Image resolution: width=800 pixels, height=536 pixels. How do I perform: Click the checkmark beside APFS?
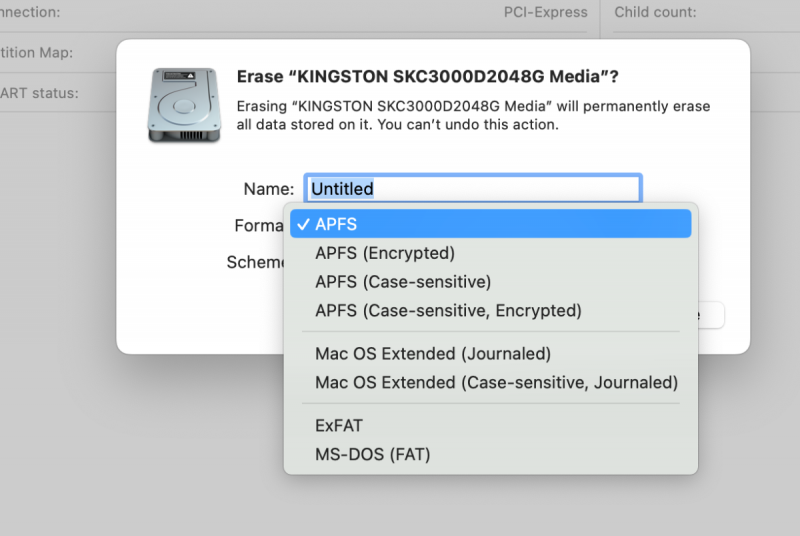(301, 224)
